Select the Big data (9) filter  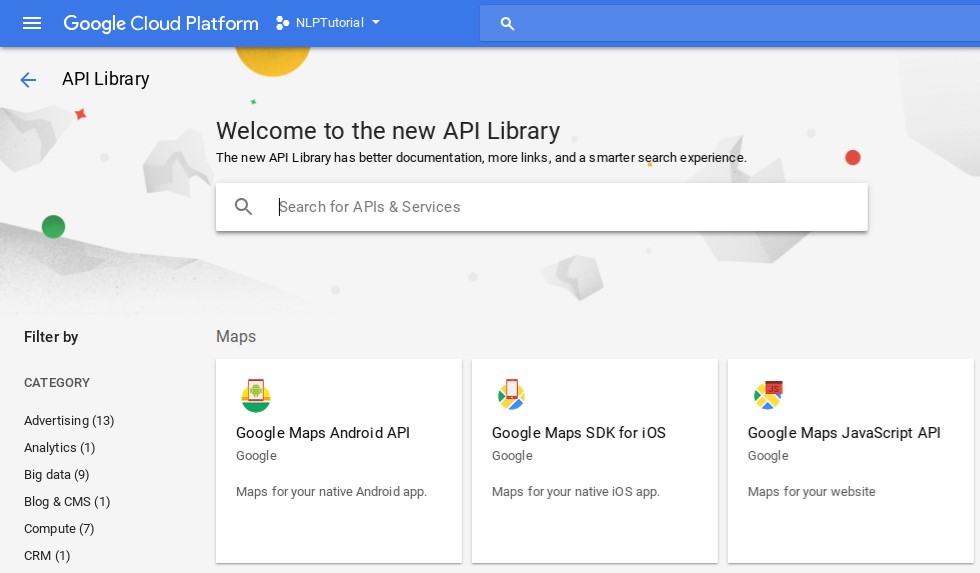click(56, 474)
